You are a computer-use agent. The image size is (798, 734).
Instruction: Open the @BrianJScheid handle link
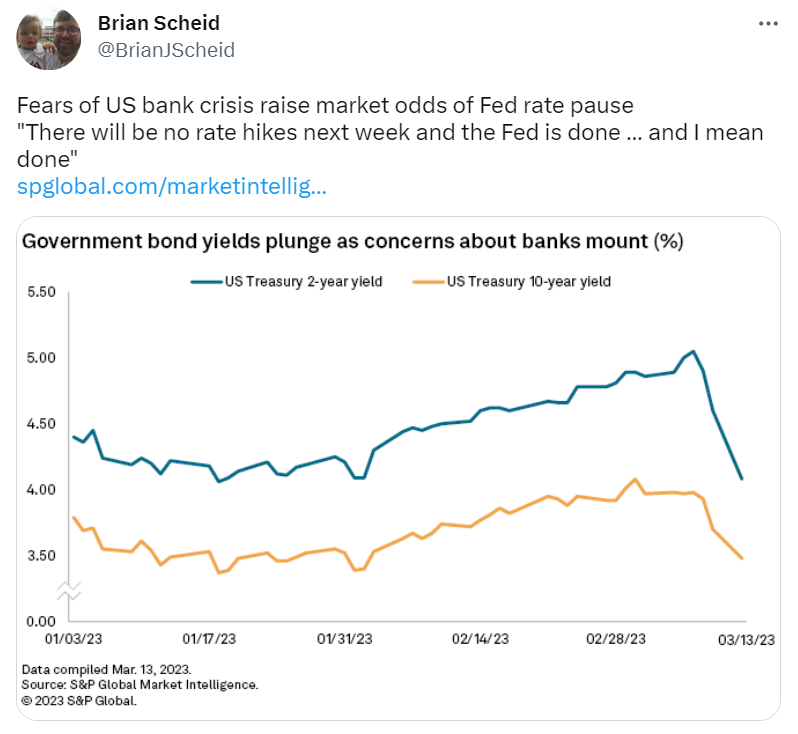[x=167, y=48]
